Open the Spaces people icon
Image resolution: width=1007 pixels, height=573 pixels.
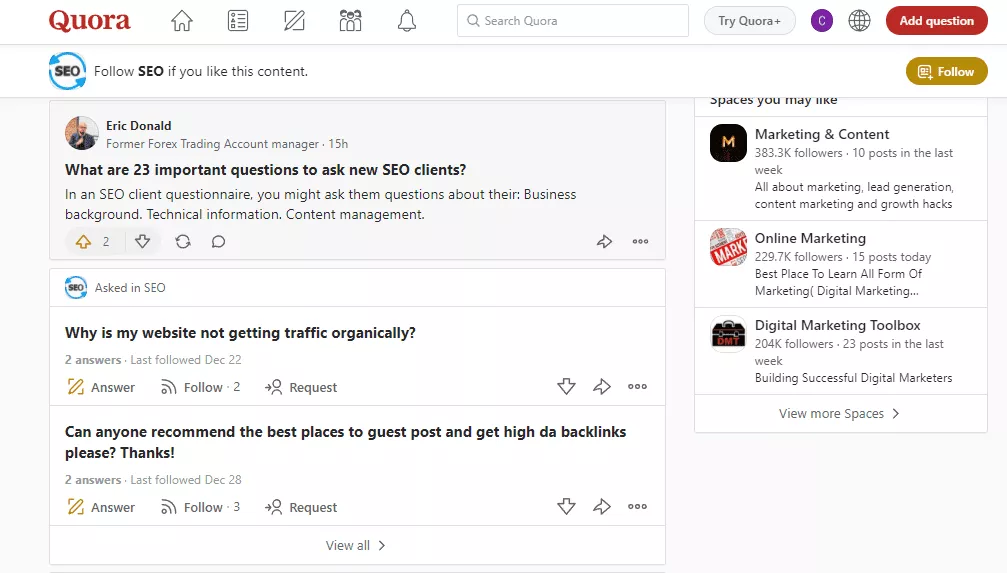coord(350,21)
